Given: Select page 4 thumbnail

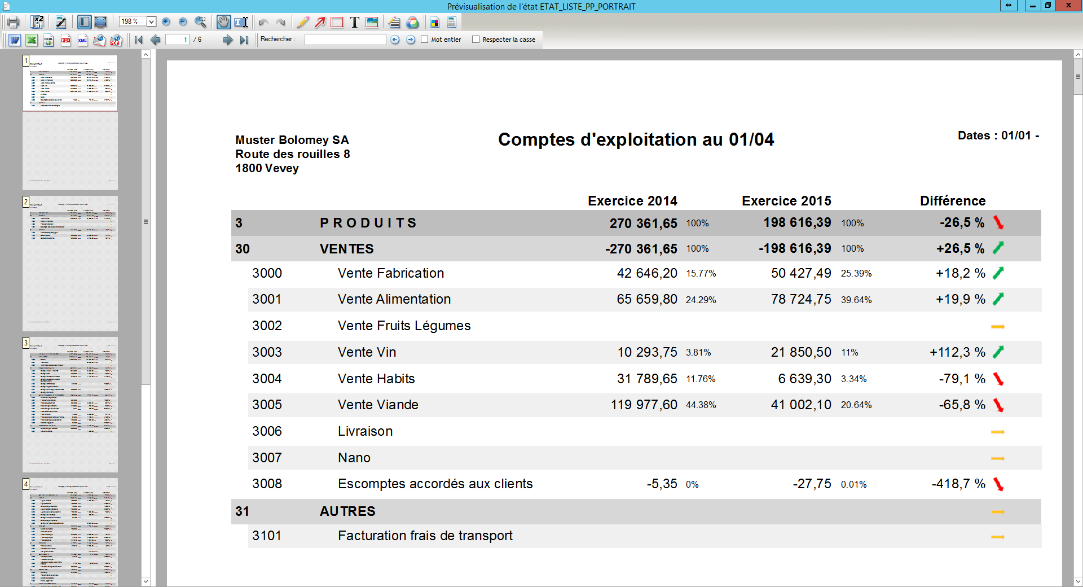Looking at the screenshot, I should (x=70, y=532).
